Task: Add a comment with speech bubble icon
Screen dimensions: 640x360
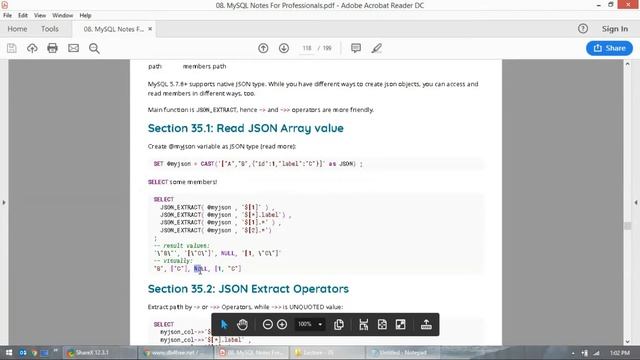Action: [356, 48]
